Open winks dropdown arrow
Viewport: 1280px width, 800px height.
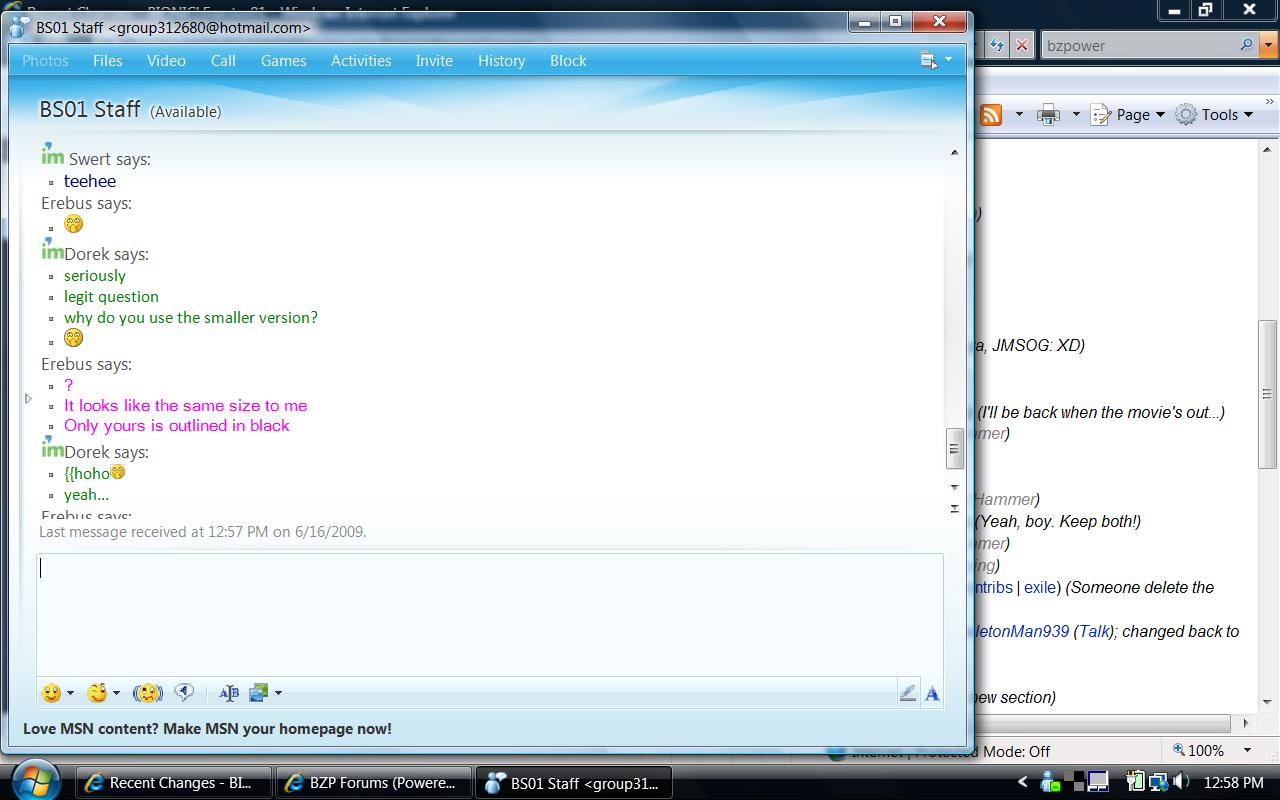click(116, 693)
